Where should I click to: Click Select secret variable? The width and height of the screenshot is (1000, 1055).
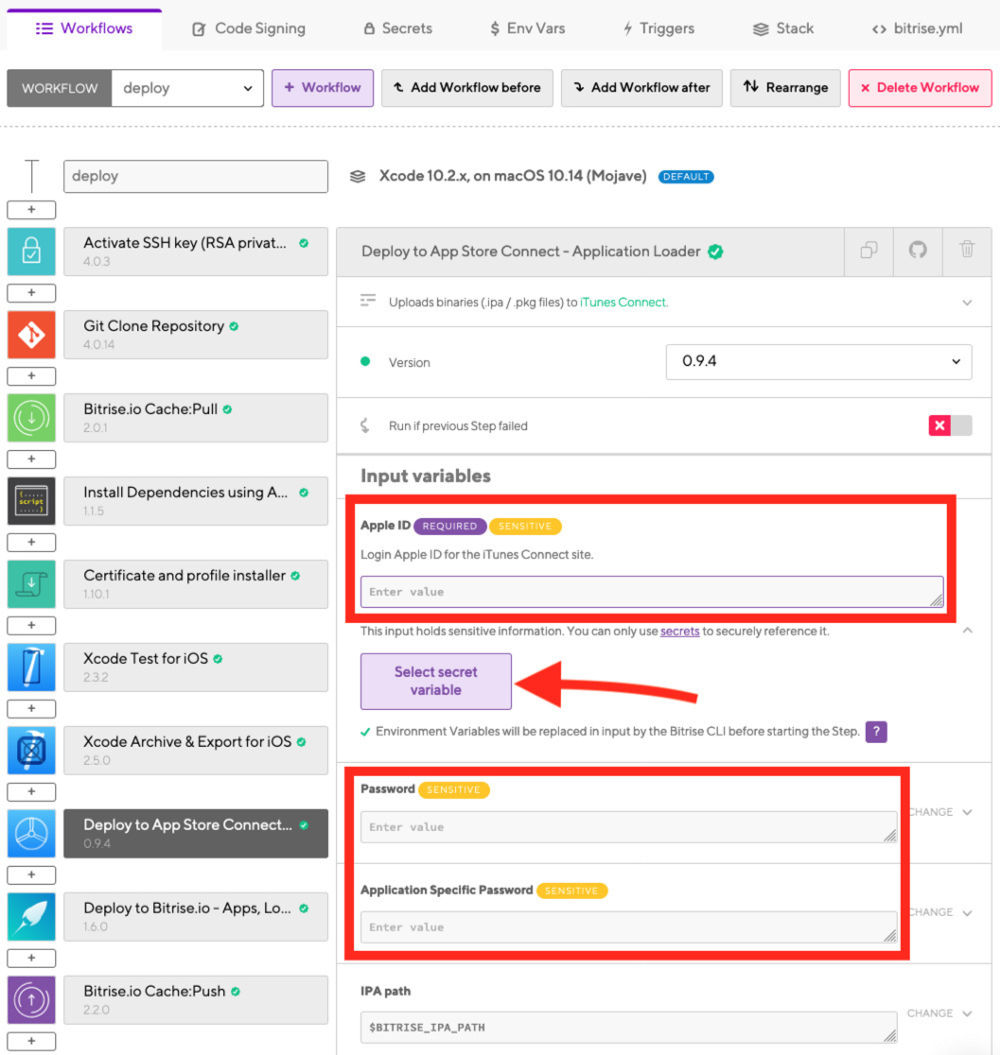pos(436,681)
